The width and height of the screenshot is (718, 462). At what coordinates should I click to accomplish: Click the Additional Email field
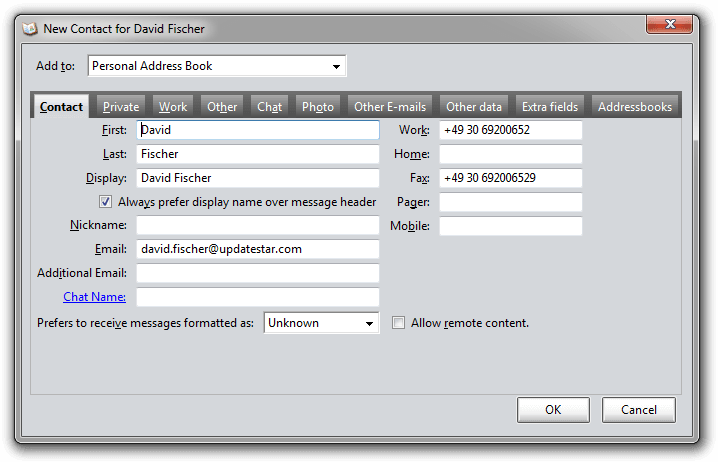pyautogui.click(x=258, y=274)
